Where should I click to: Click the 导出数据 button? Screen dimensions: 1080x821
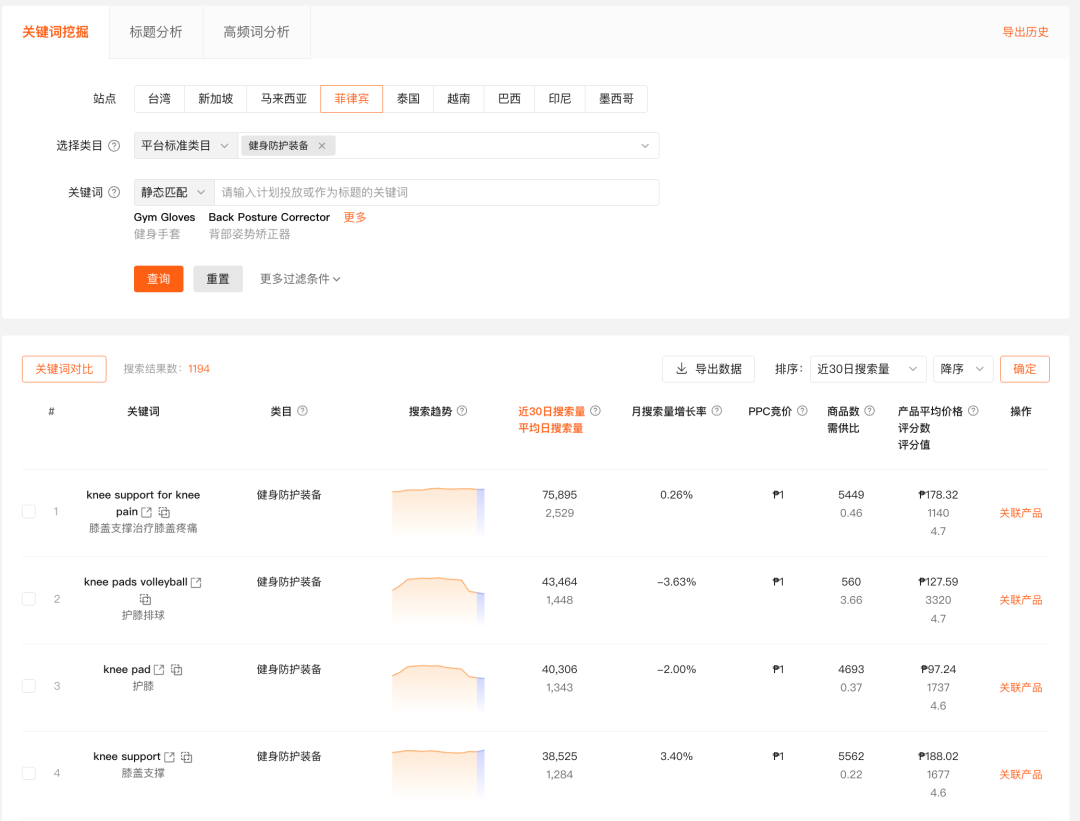point(708,369)
